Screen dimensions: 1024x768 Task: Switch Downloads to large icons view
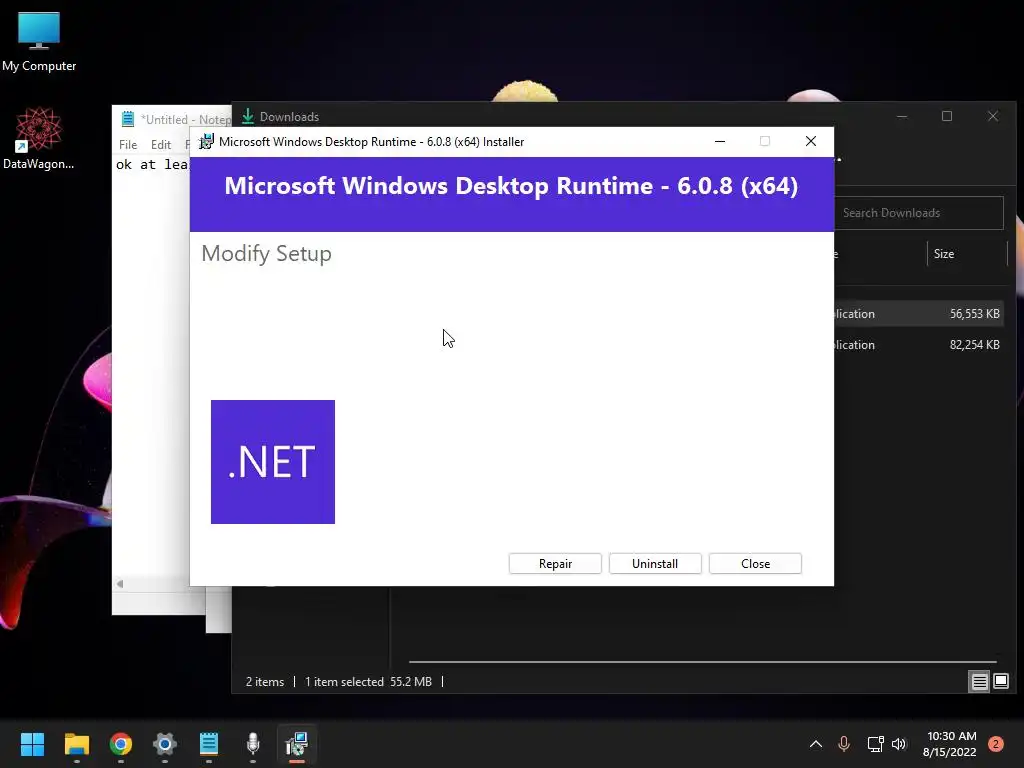pos(1000,682)
